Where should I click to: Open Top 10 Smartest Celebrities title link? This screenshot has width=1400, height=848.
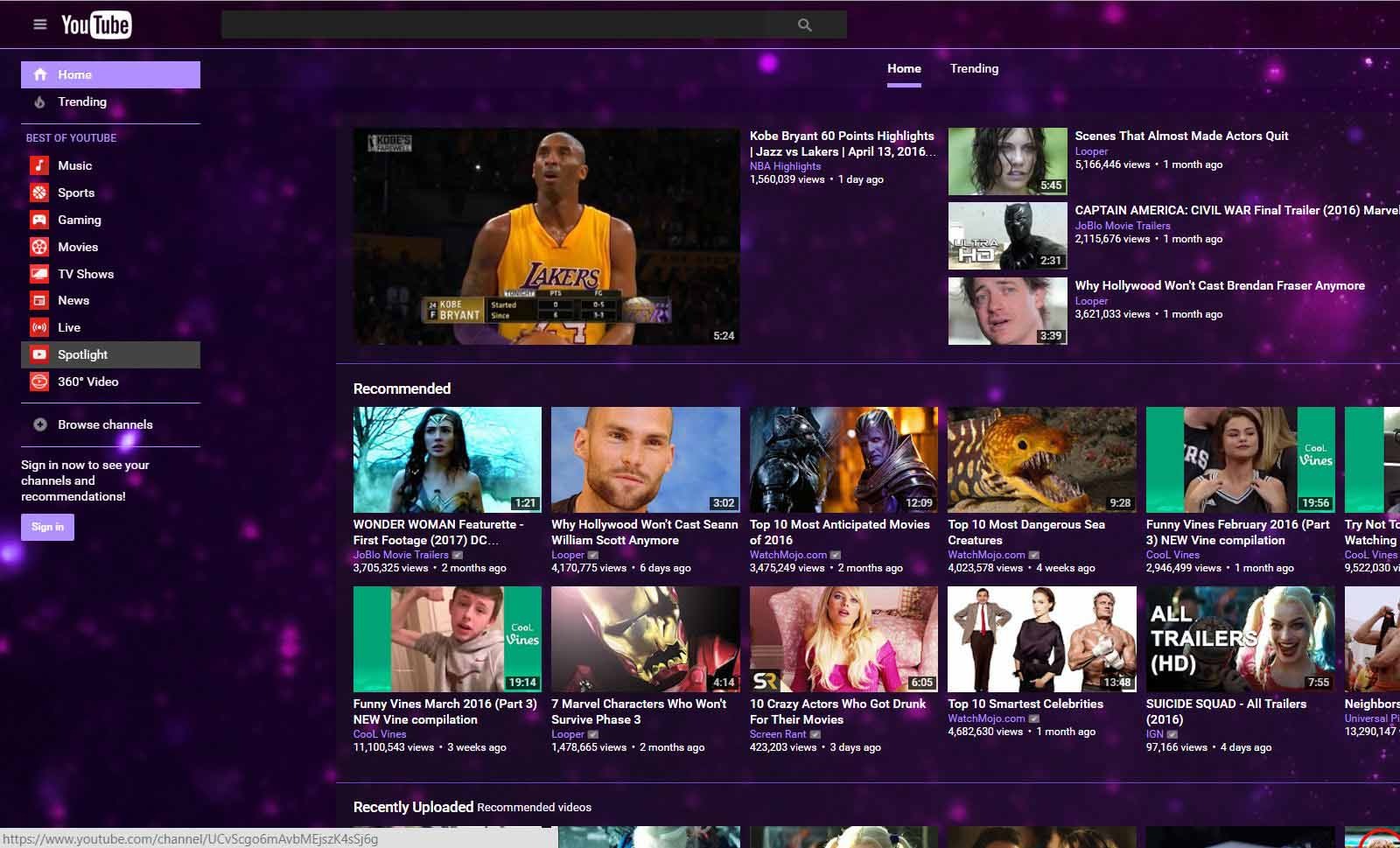click(1025, 704)
